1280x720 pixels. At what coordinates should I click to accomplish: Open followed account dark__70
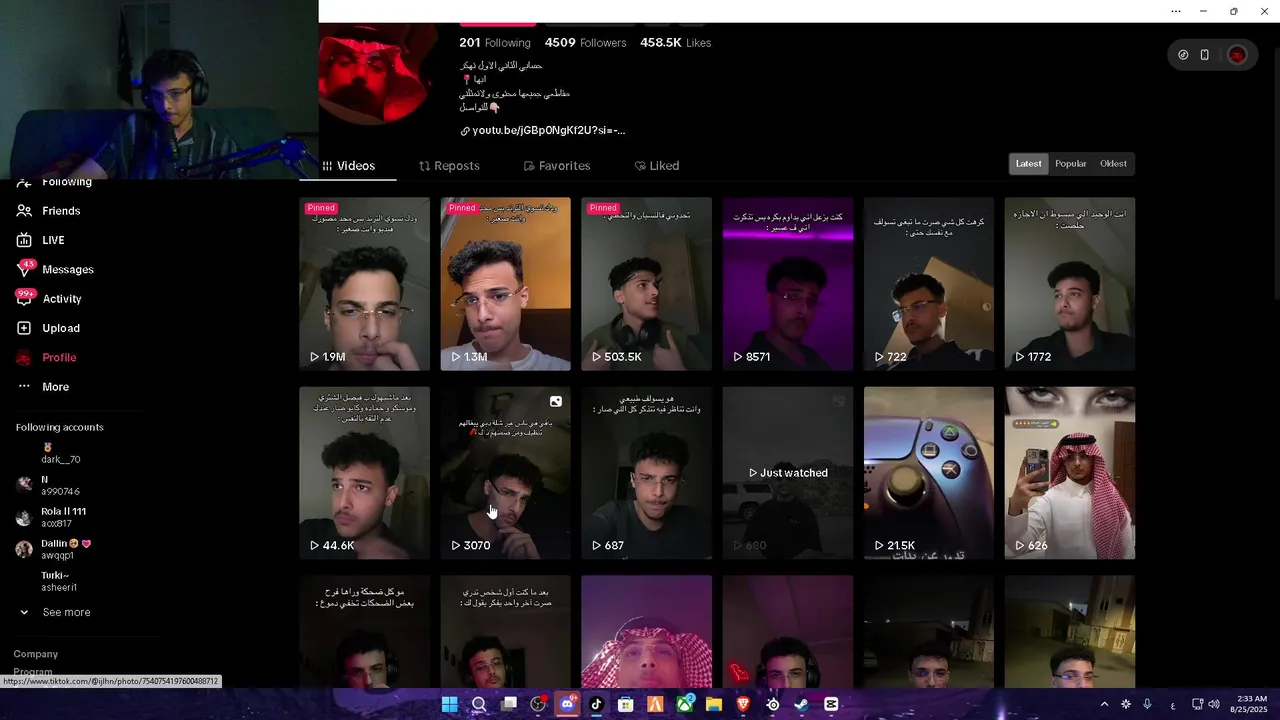click(x=60, y=454)
